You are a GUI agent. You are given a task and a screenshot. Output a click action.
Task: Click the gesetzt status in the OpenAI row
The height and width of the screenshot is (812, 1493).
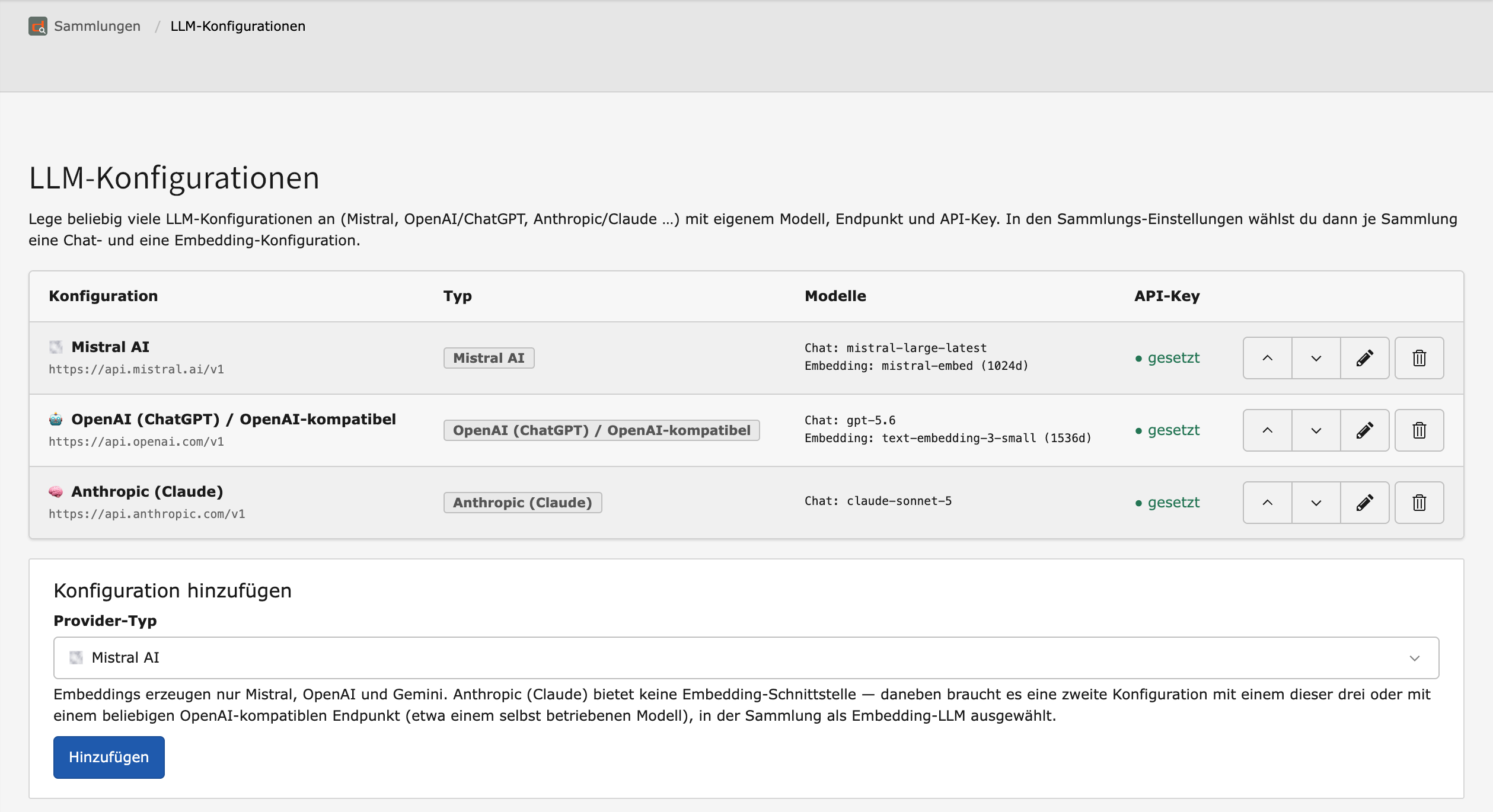click(1167, 430)
